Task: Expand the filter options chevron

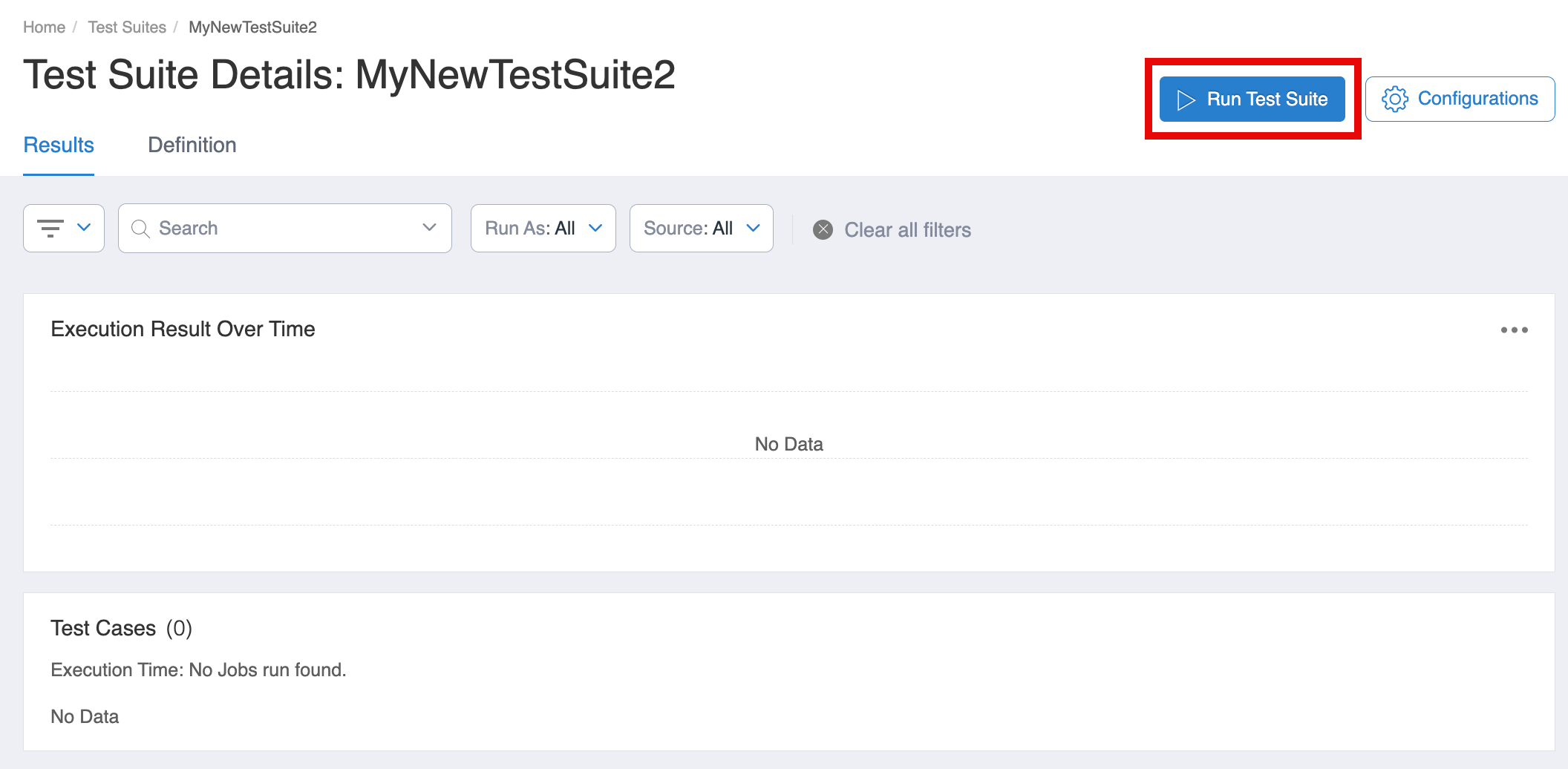Action: [84, 227]
